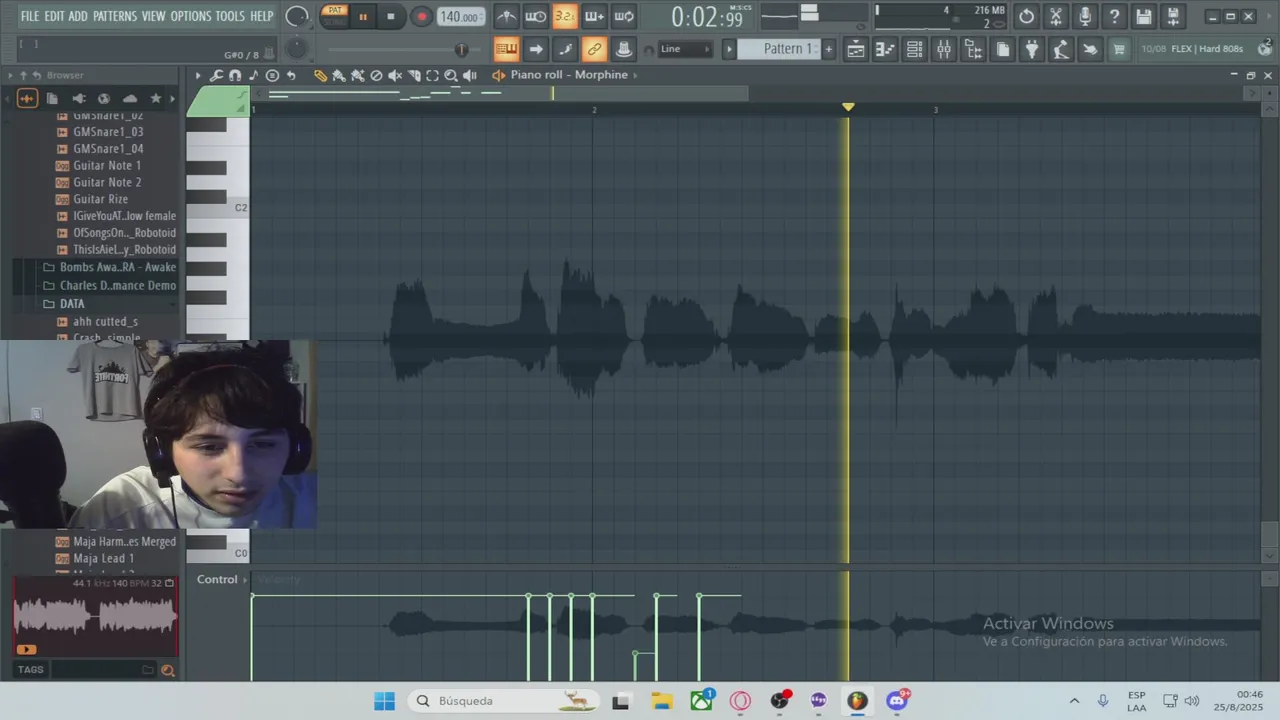1280x720 pixels.
Task: Select Guitar Note 1 sample
Action: [100, 165]
